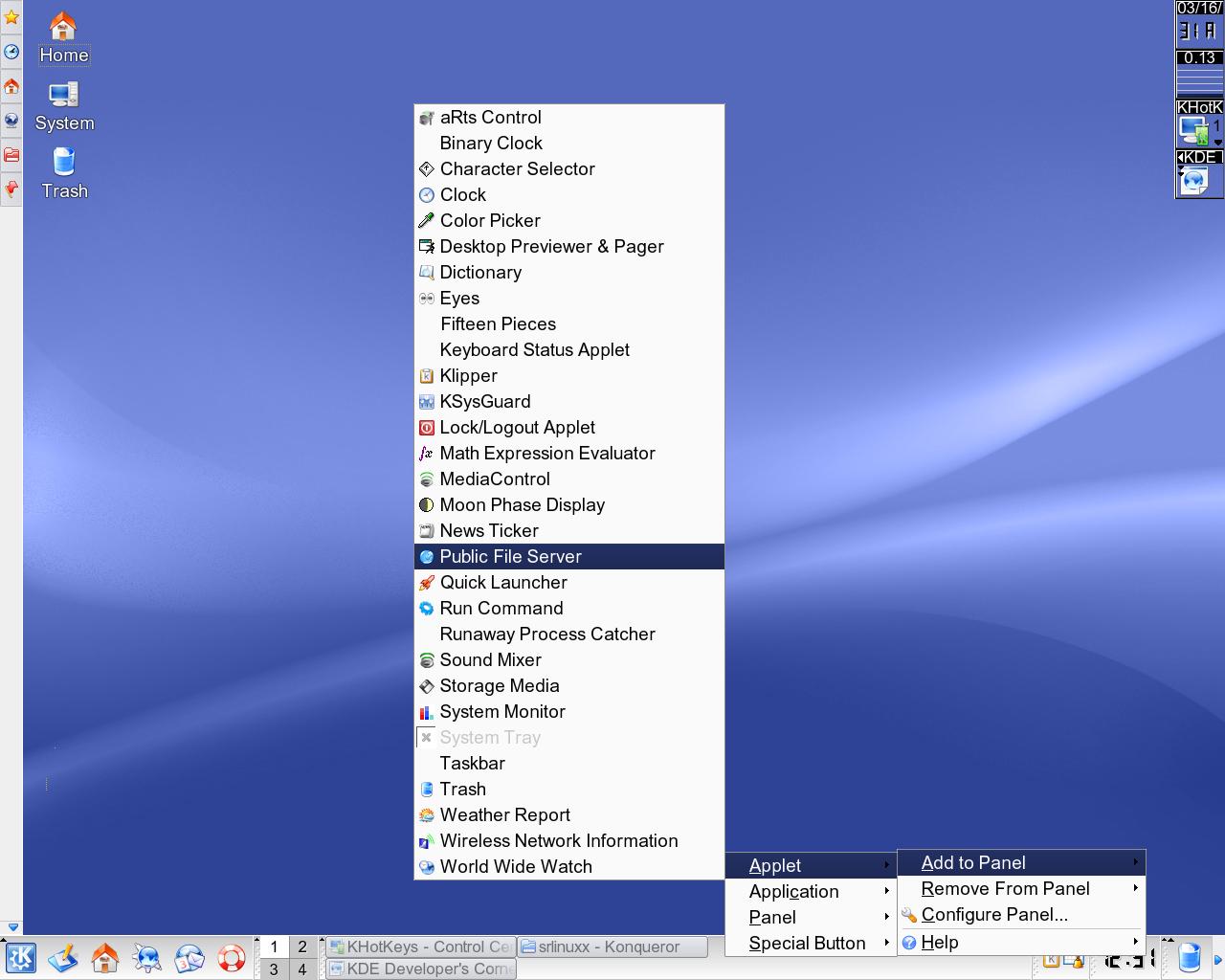This screenshot has width=1225, height=980.
Task: Open the Help submenu entry
Action: [x=1021, y=942]
